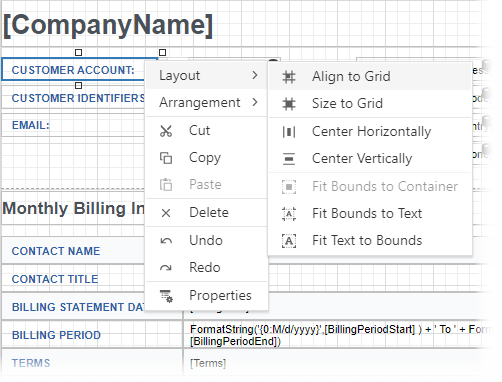The width and height of the screenshot is (502, 382).
Task: Click the Paste clipboard icon
Action: click(166, 185)
